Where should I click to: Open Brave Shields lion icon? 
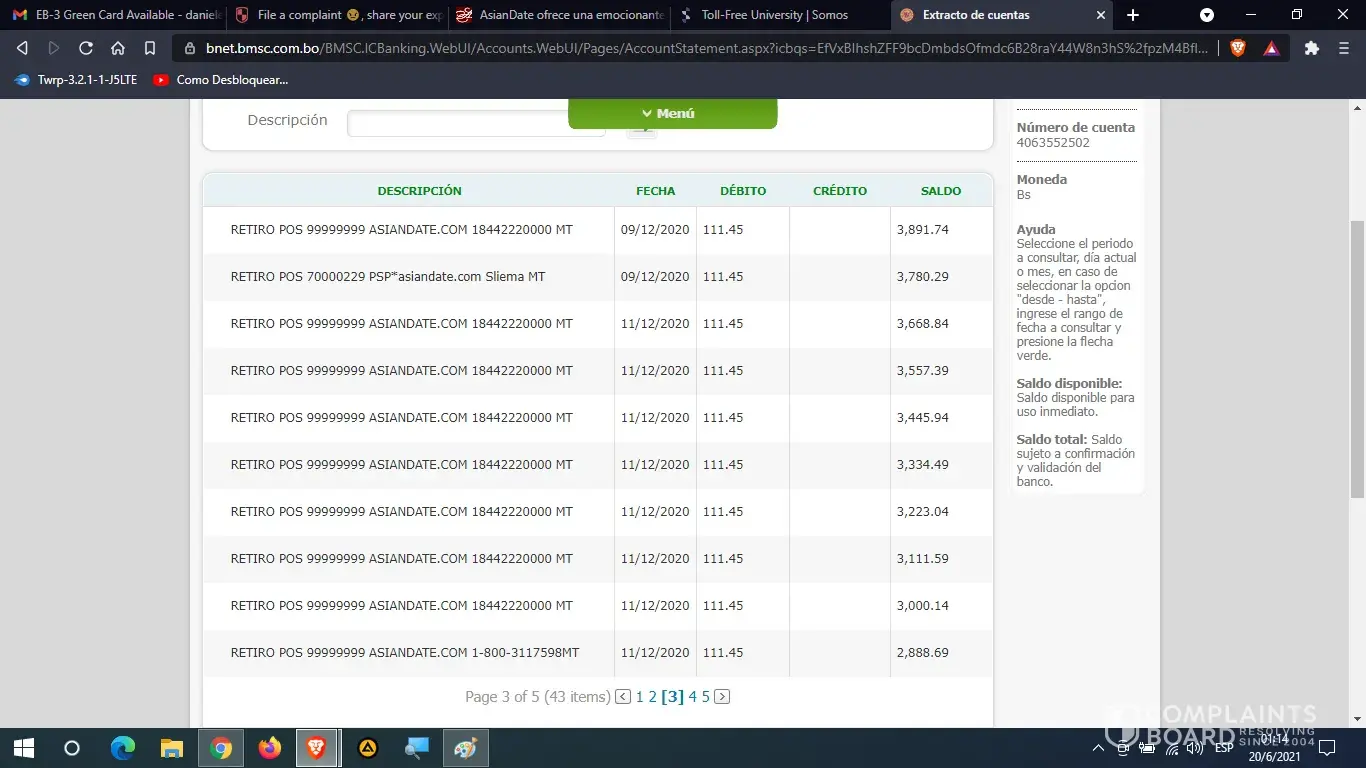[1238, 48]
